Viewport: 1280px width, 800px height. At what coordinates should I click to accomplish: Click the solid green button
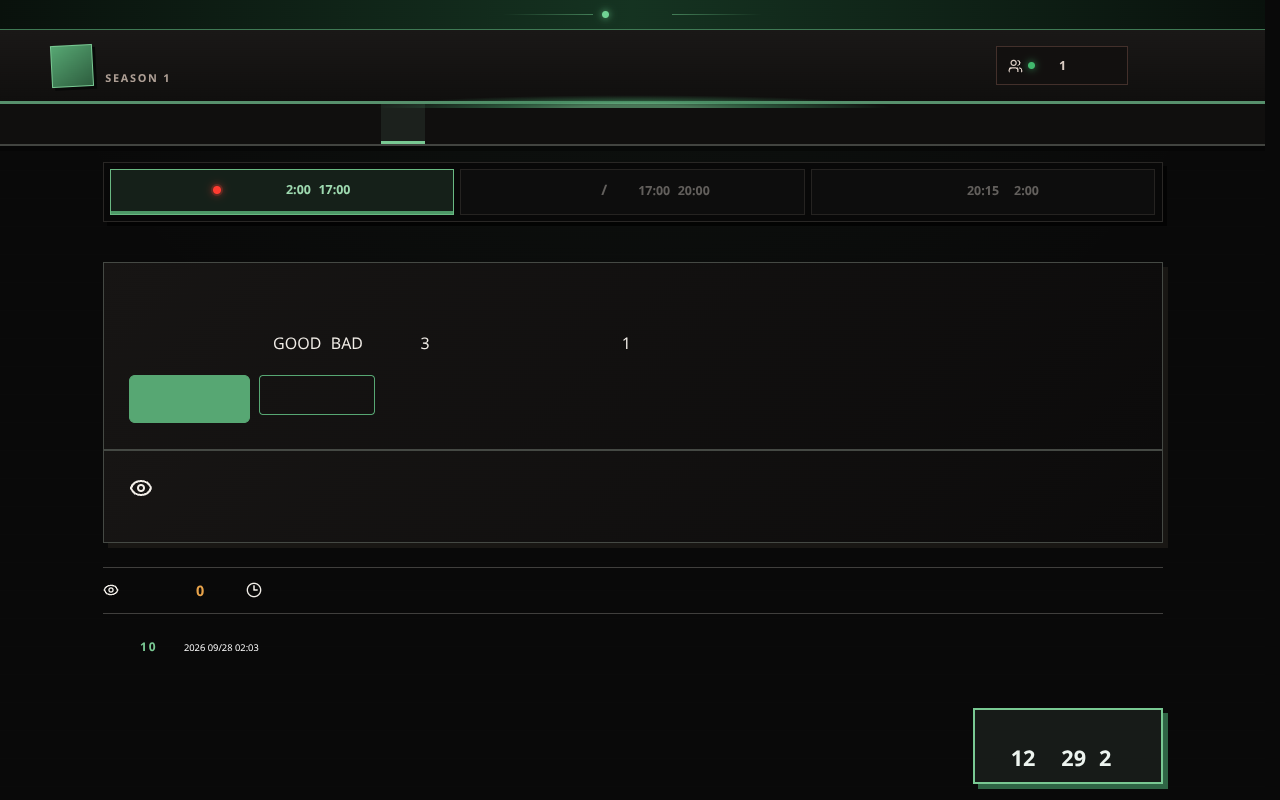189,399
